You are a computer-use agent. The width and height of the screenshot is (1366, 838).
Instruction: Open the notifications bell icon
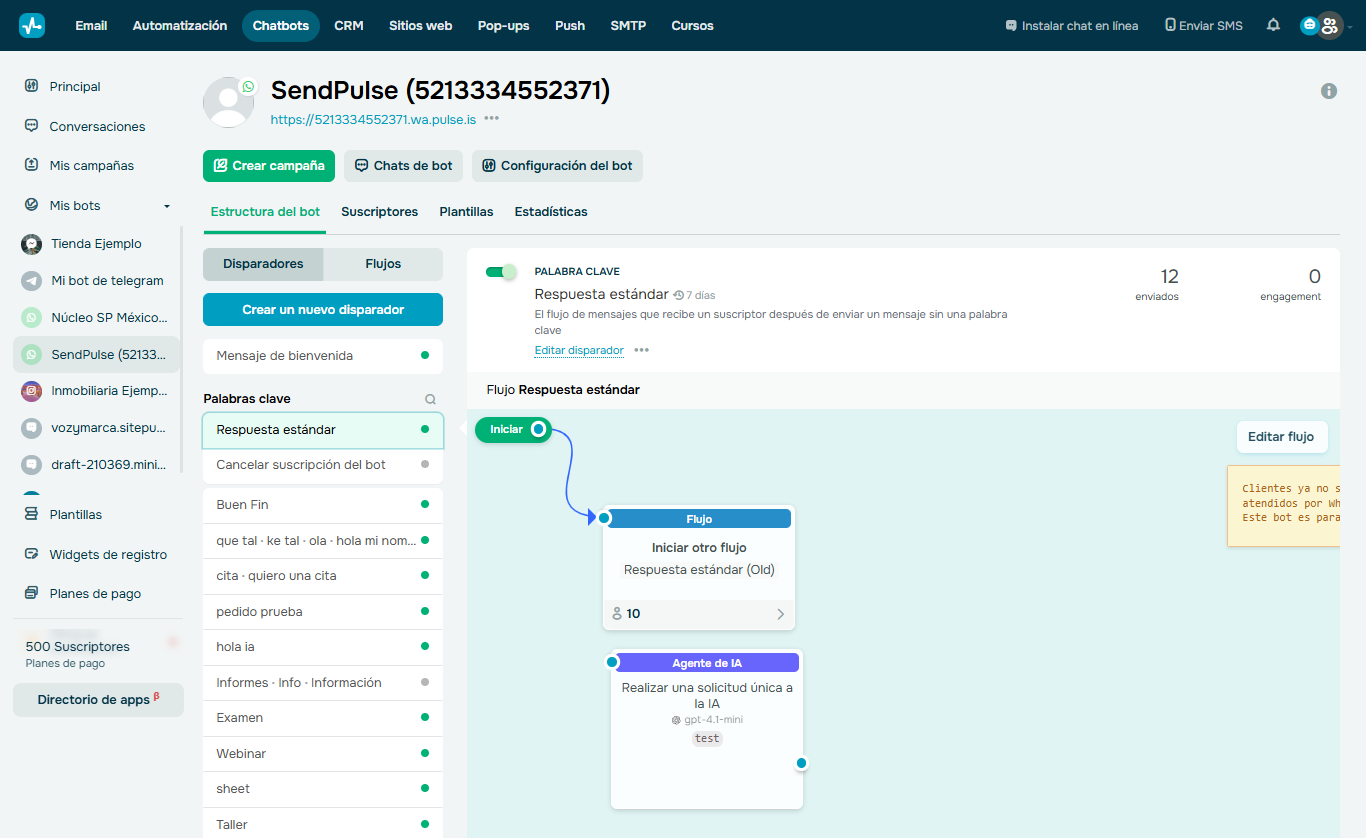[1272, 25]
